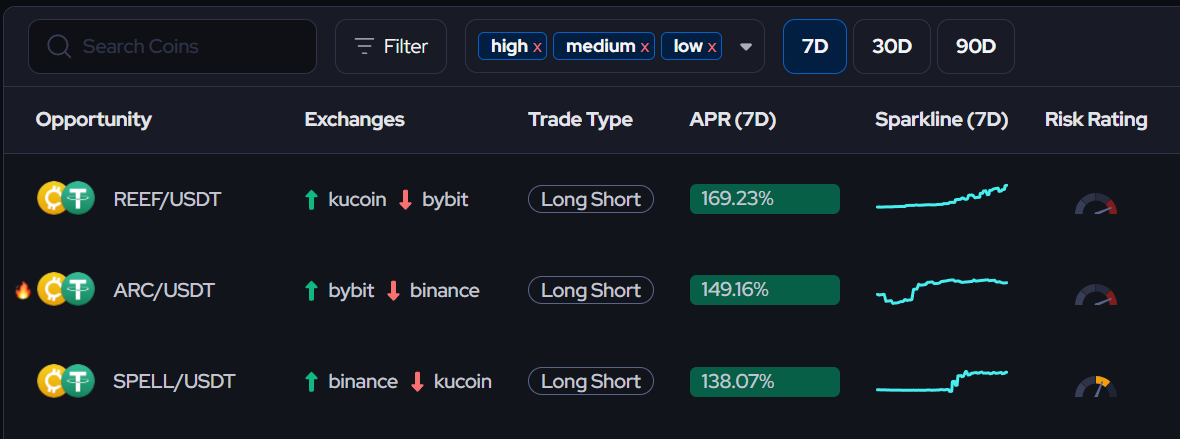The image size is (1180, 439).
Task: Click the Search Coins input field
Action: [172, 47]
